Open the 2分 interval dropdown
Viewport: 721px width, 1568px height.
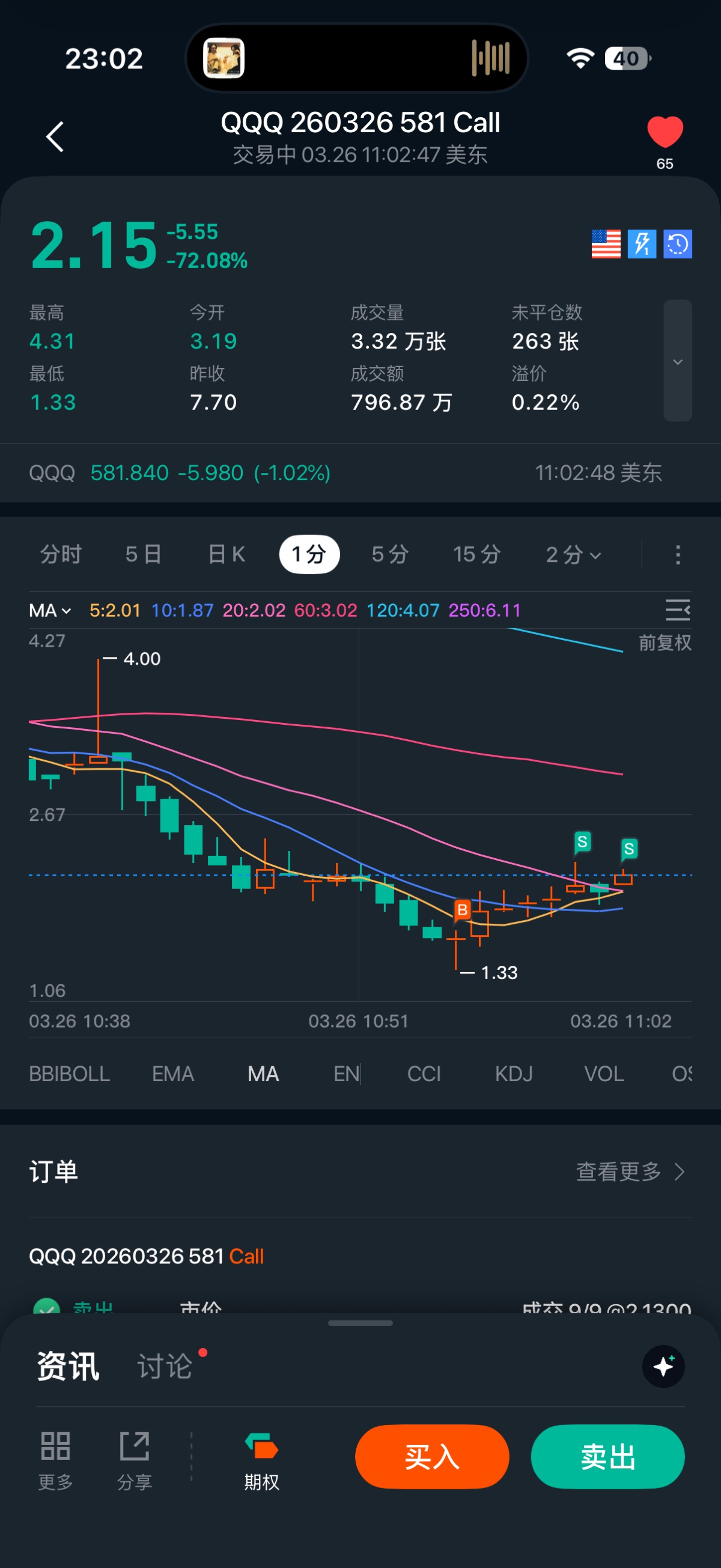click(573, 555)
